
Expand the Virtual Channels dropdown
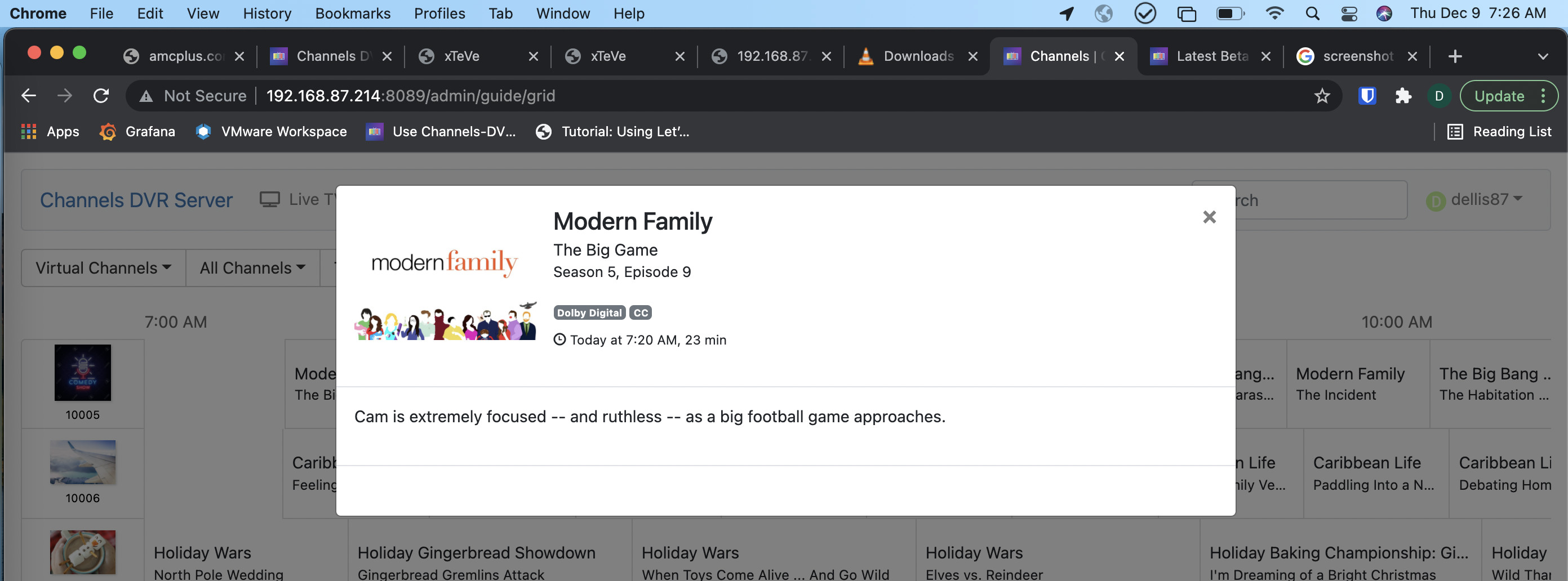[103, 267]
